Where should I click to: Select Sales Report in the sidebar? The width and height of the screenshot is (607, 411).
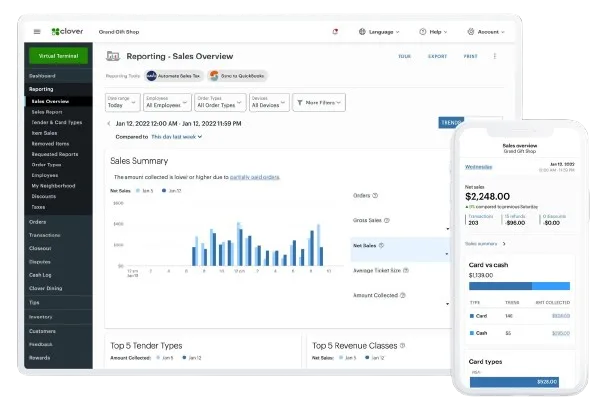click(x=46, y=112)
